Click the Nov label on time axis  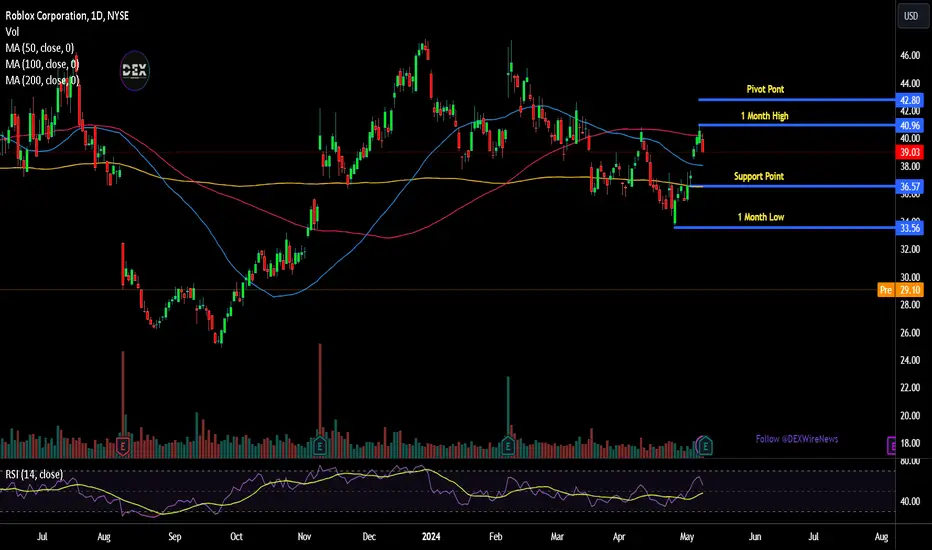point(304,536)
